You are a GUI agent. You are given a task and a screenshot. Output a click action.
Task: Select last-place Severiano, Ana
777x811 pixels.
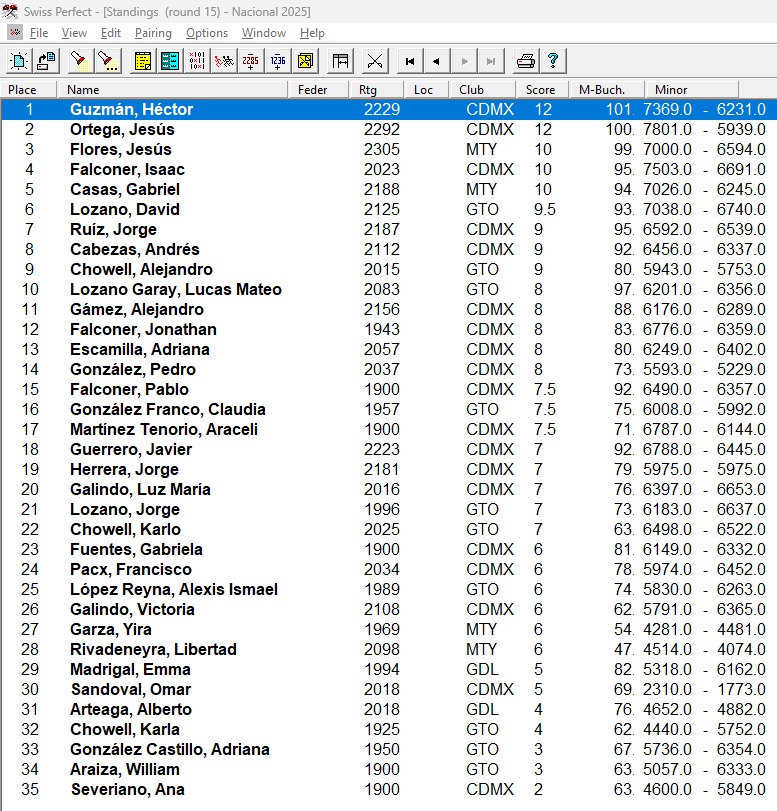pyautogui.click(x=128, y=790)
